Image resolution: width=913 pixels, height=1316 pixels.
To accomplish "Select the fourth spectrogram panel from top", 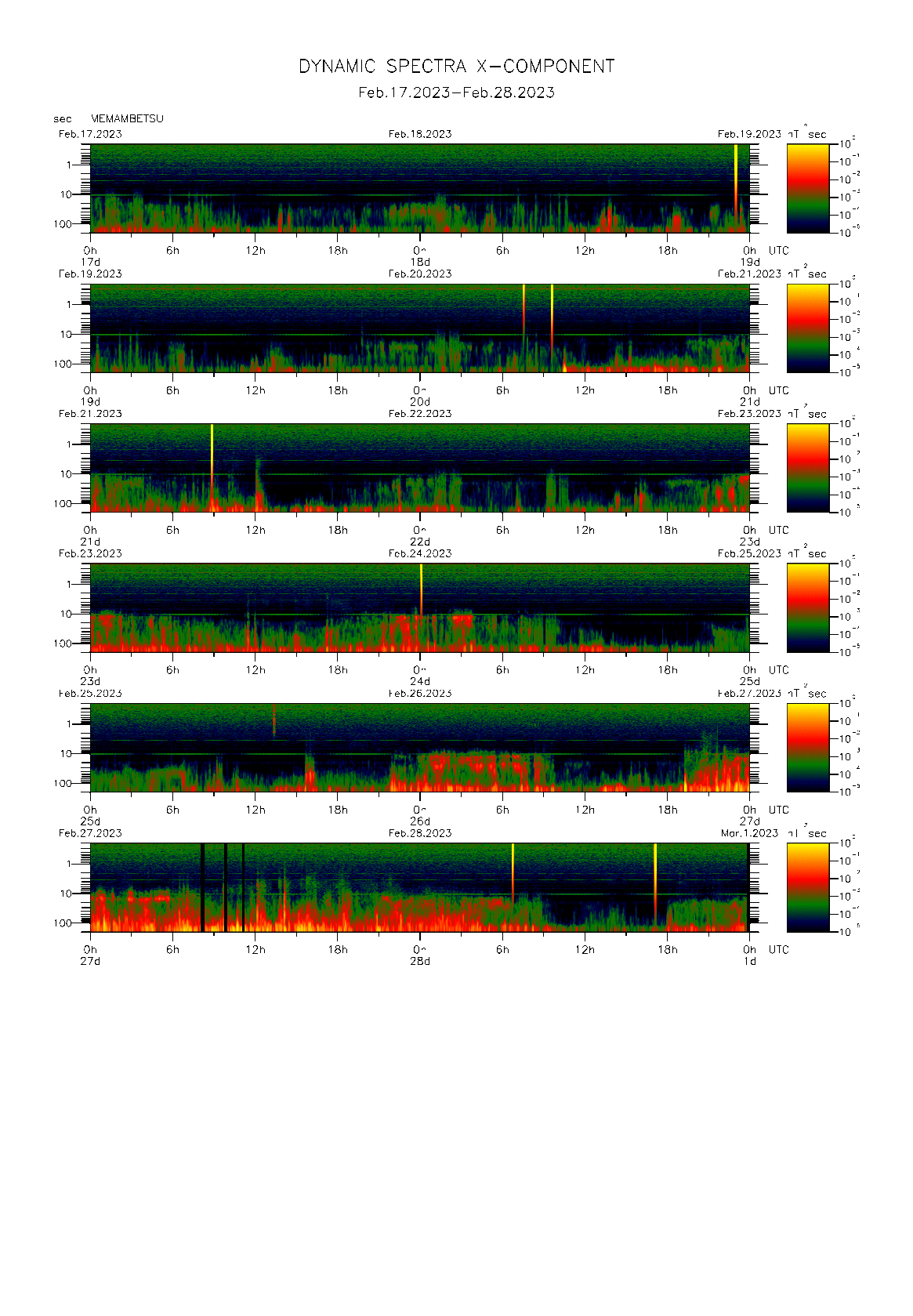I will (419, 607).
